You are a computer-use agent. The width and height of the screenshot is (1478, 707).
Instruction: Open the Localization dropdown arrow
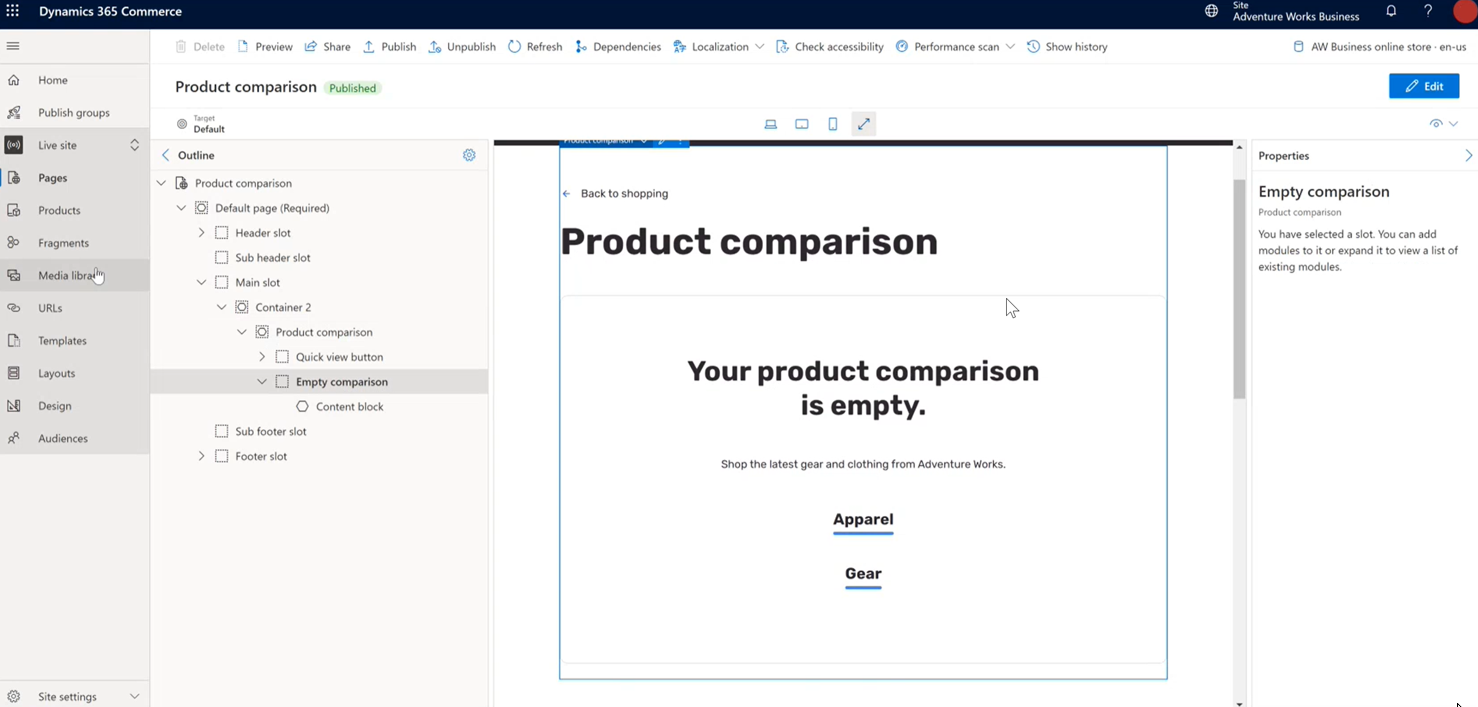pos(760,47)
